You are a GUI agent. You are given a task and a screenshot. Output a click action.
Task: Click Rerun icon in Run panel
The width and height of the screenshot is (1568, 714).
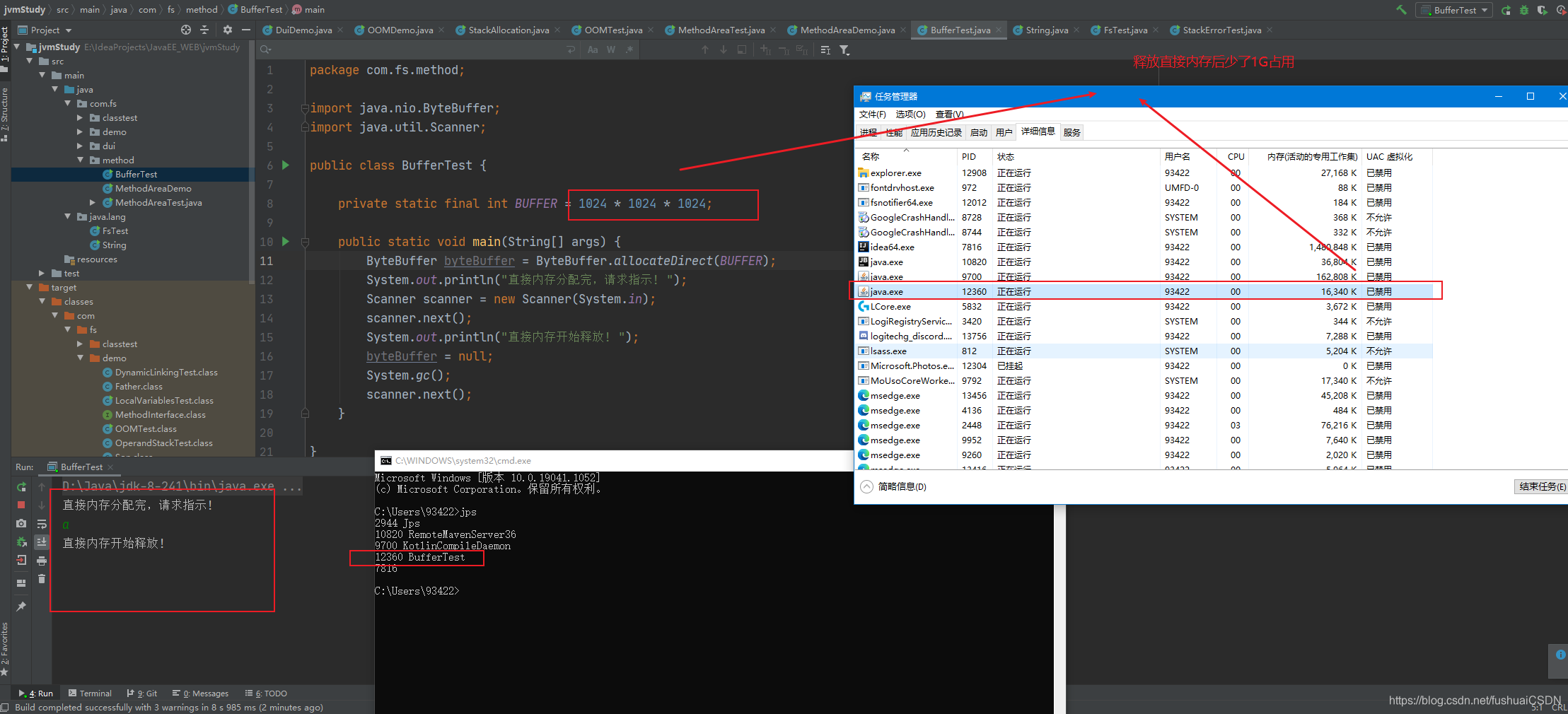click(21, 486)
